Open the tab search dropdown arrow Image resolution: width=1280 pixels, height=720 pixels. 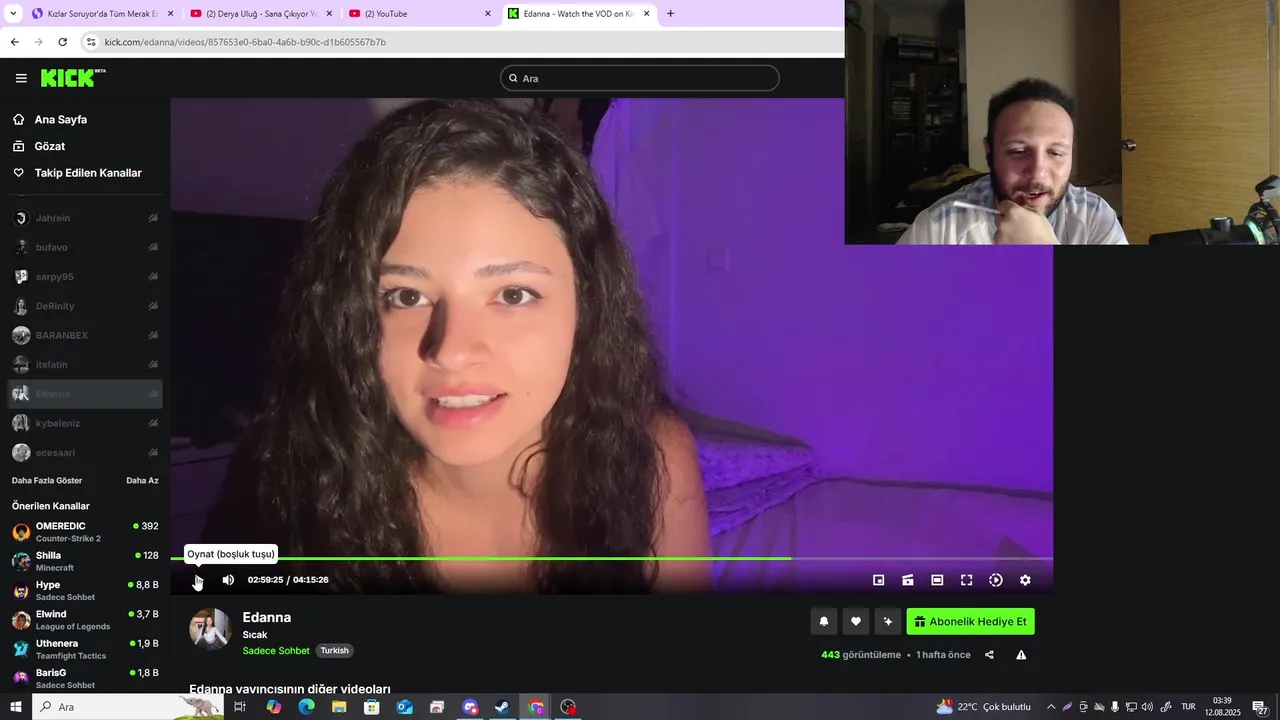(12, 14)
